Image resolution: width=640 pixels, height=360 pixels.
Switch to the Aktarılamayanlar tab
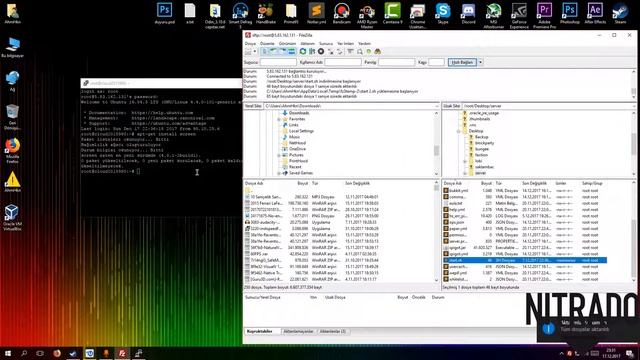(x=298, y=331)
